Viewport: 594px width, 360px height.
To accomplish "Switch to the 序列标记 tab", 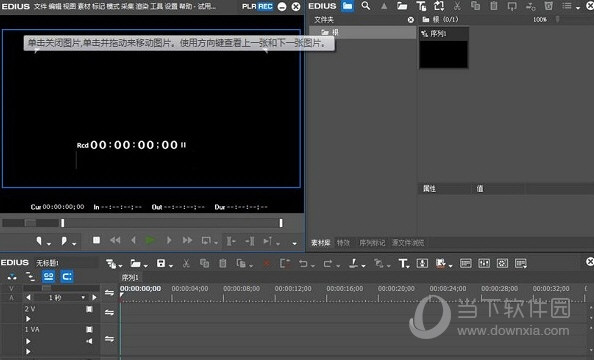I will (372, 243).
